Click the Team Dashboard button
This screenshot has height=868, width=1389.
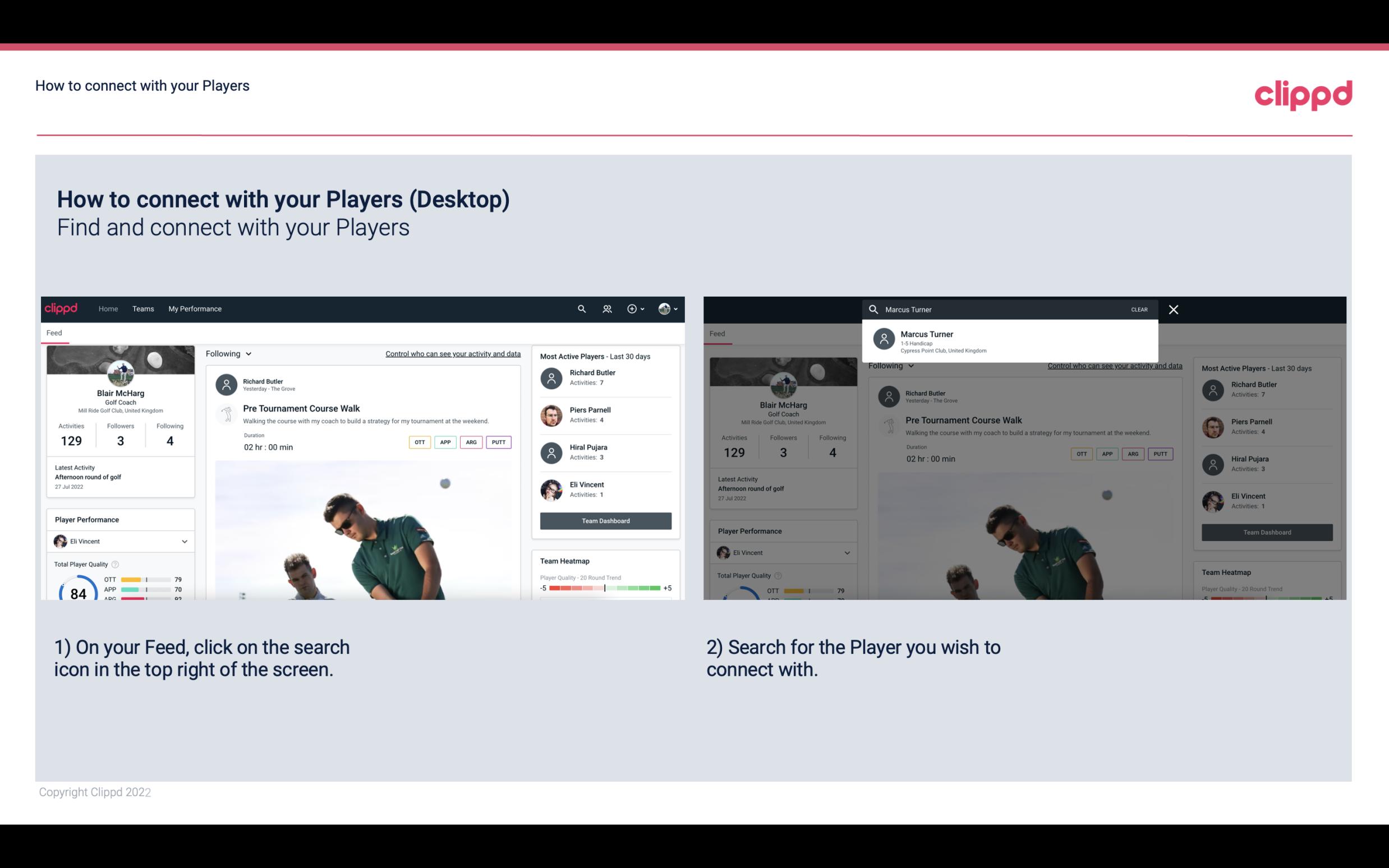pyautogui.click(x=605, y=520)
